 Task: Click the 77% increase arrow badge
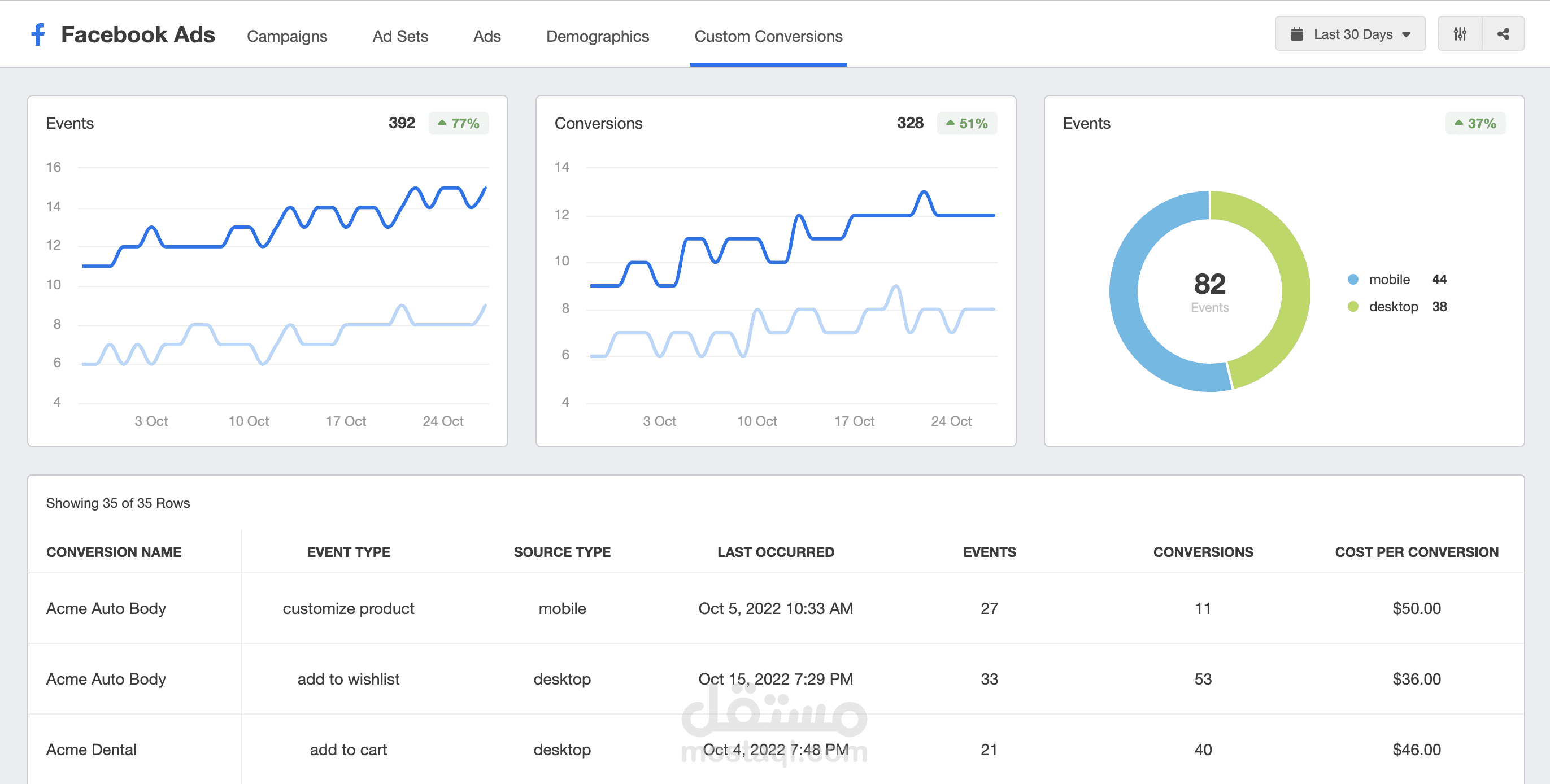pos(459,123)
